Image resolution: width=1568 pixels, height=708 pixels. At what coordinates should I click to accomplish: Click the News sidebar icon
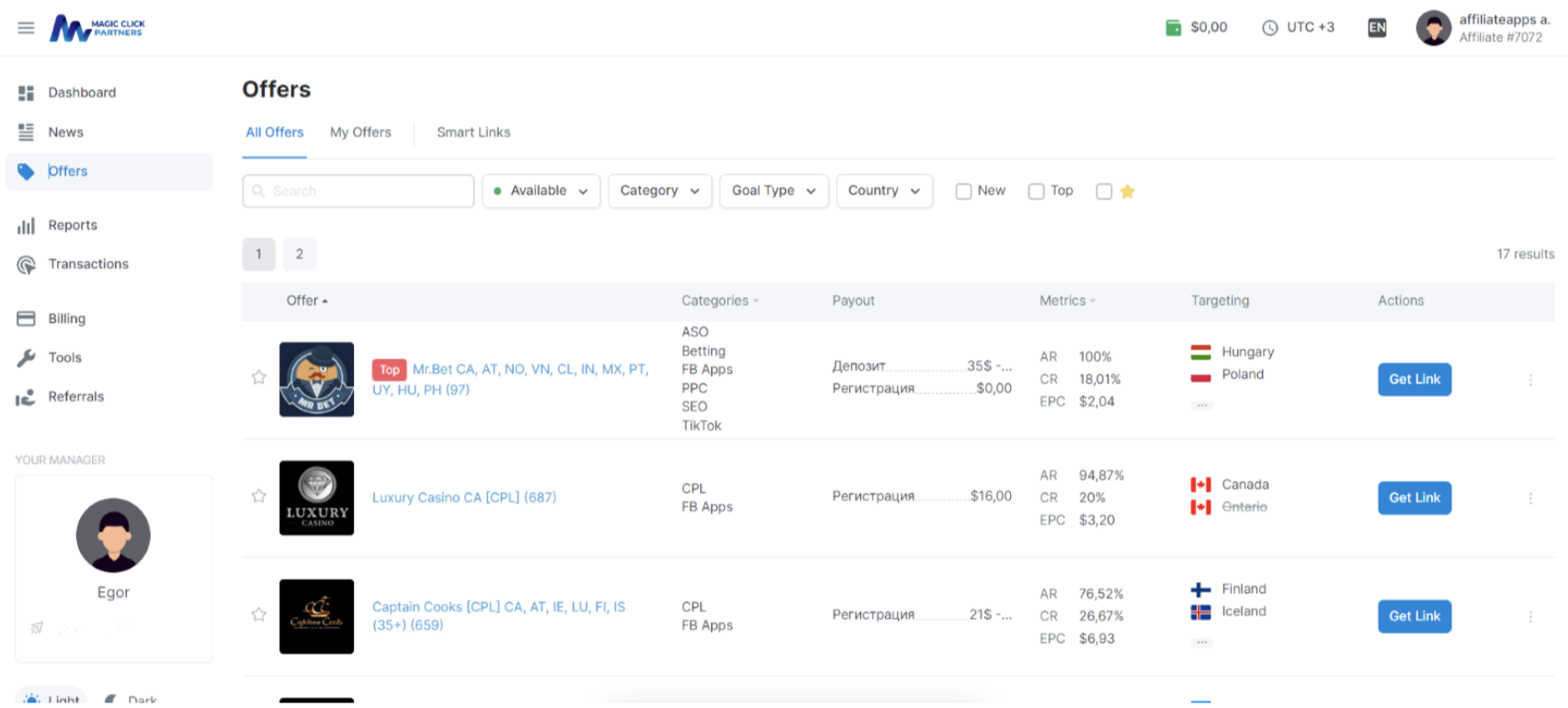click(26, 132)
